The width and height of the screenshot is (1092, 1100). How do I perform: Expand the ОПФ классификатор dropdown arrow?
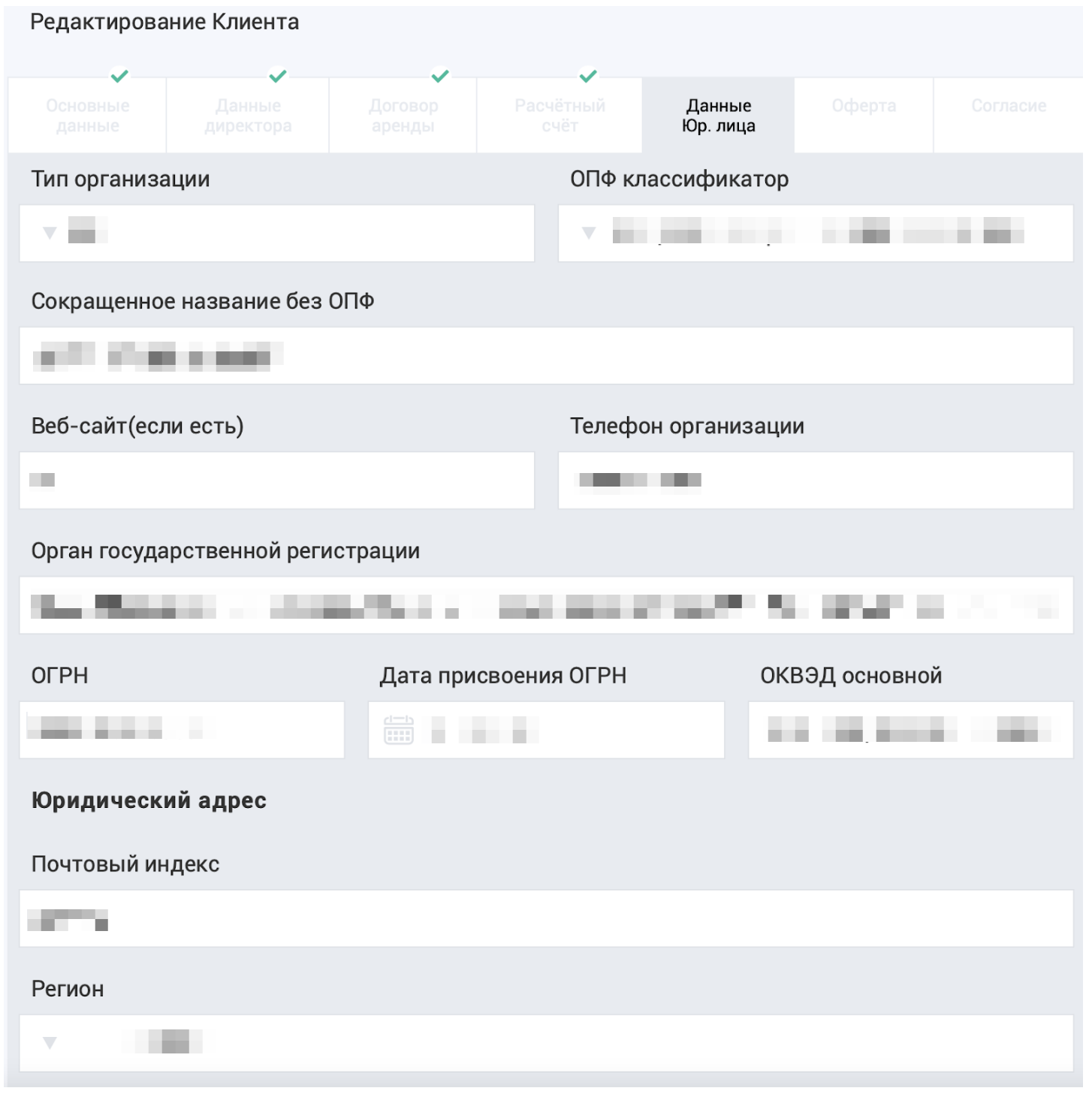tap(589, 234)
